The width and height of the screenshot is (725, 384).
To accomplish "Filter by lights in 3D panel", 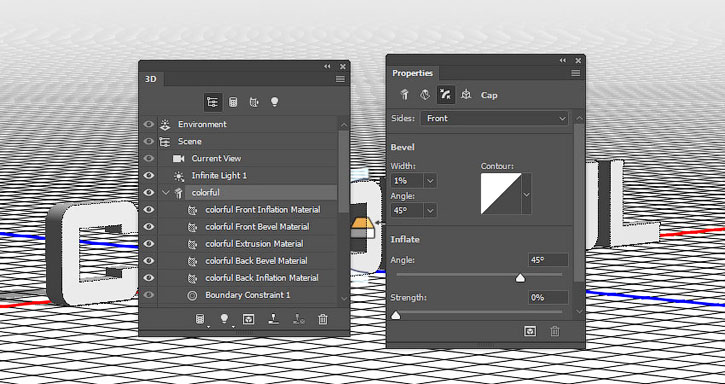I will 275,102.
